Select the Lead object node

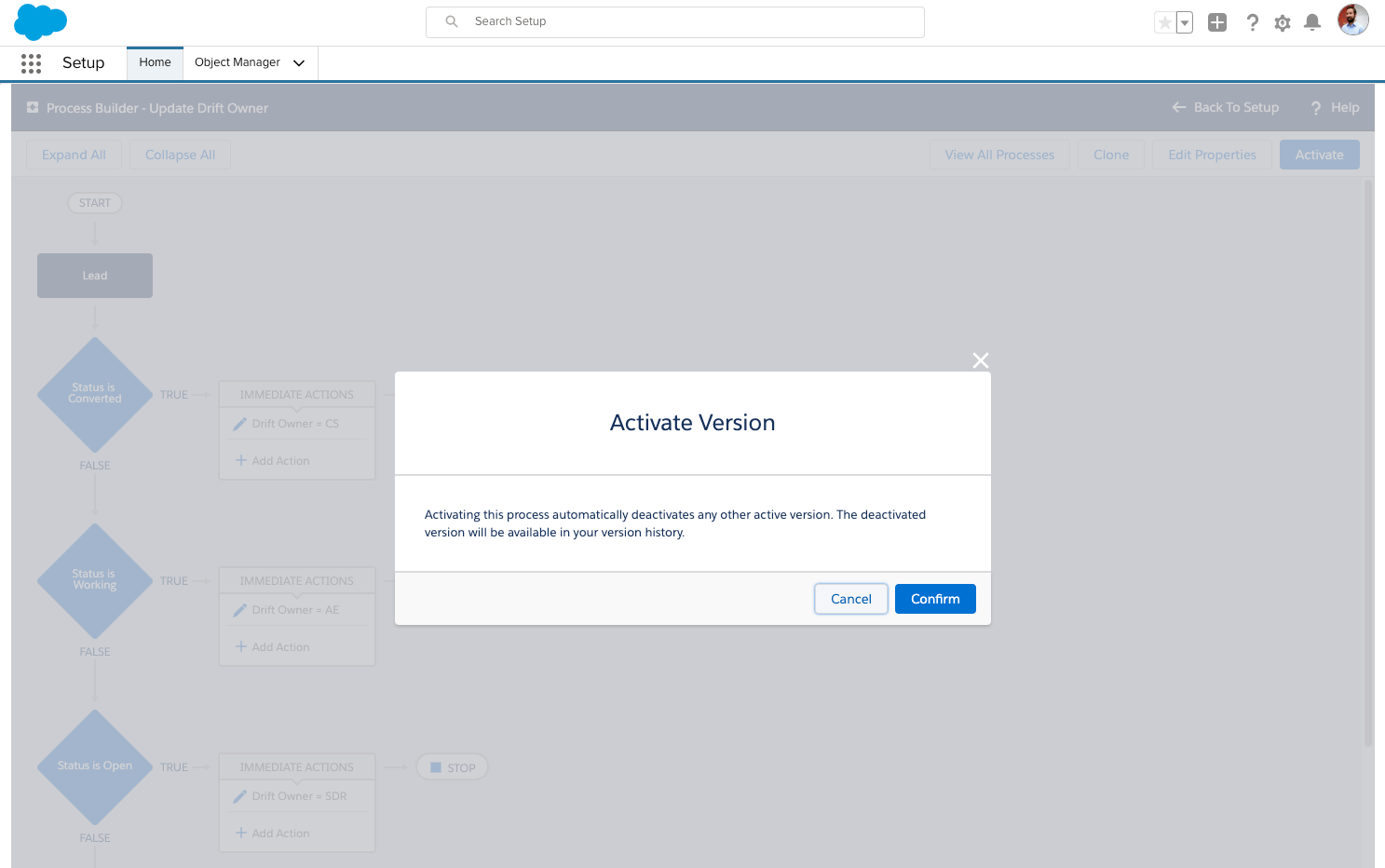click(95, 276)
